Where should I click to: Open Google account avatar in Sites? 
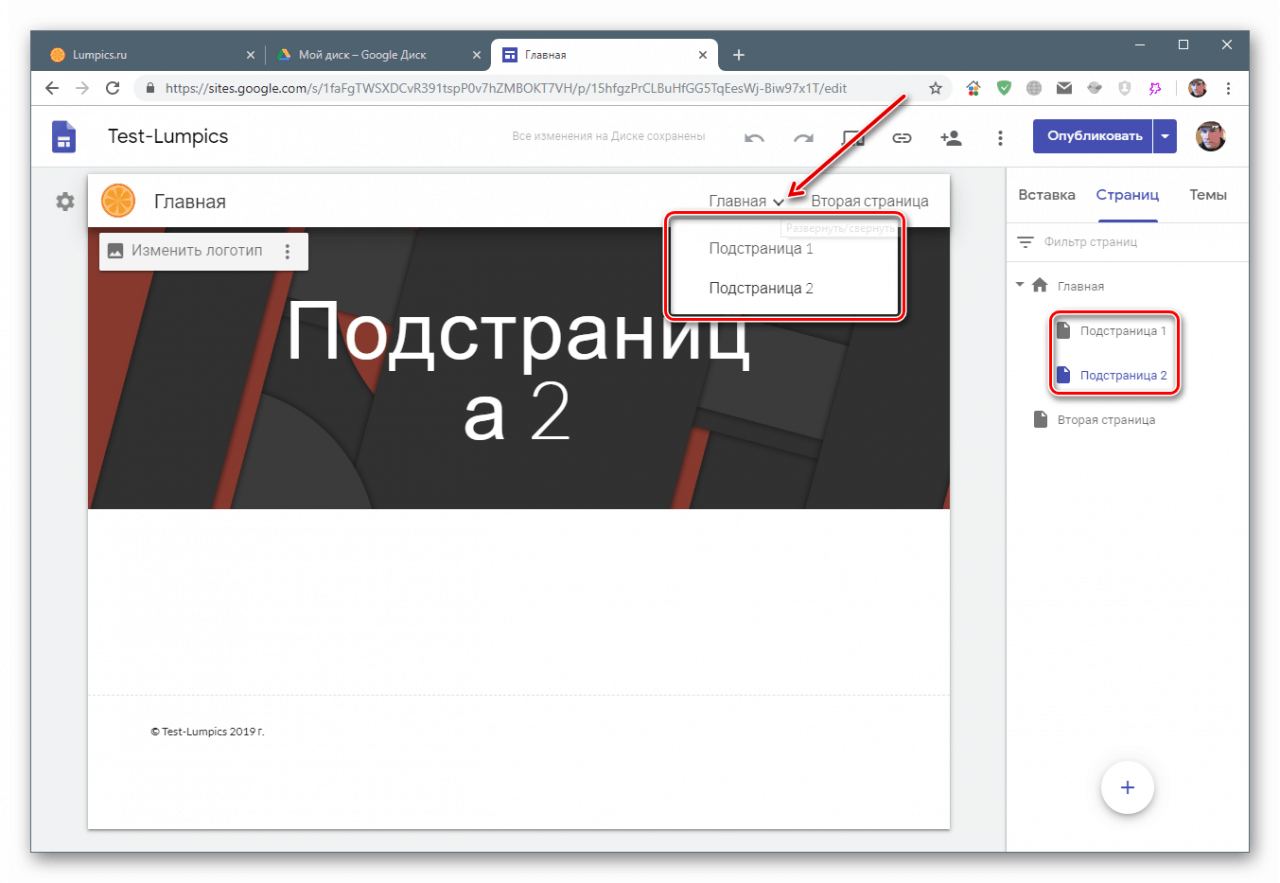coord(1211,137)
